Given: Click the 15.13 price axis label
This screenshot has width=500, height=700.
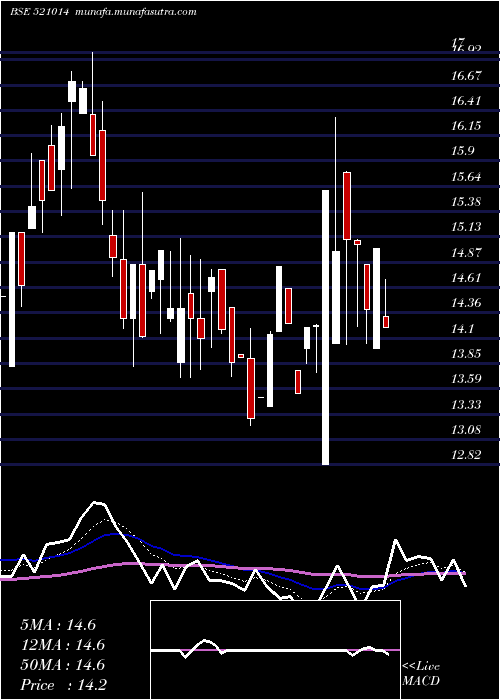Looking at the screenshot, I should (466, 227).
